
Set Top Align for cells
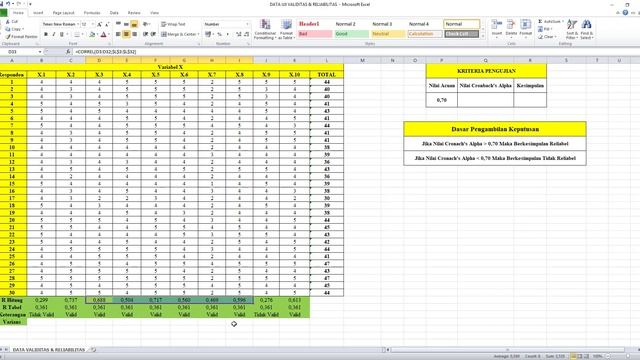click(118, 24)
